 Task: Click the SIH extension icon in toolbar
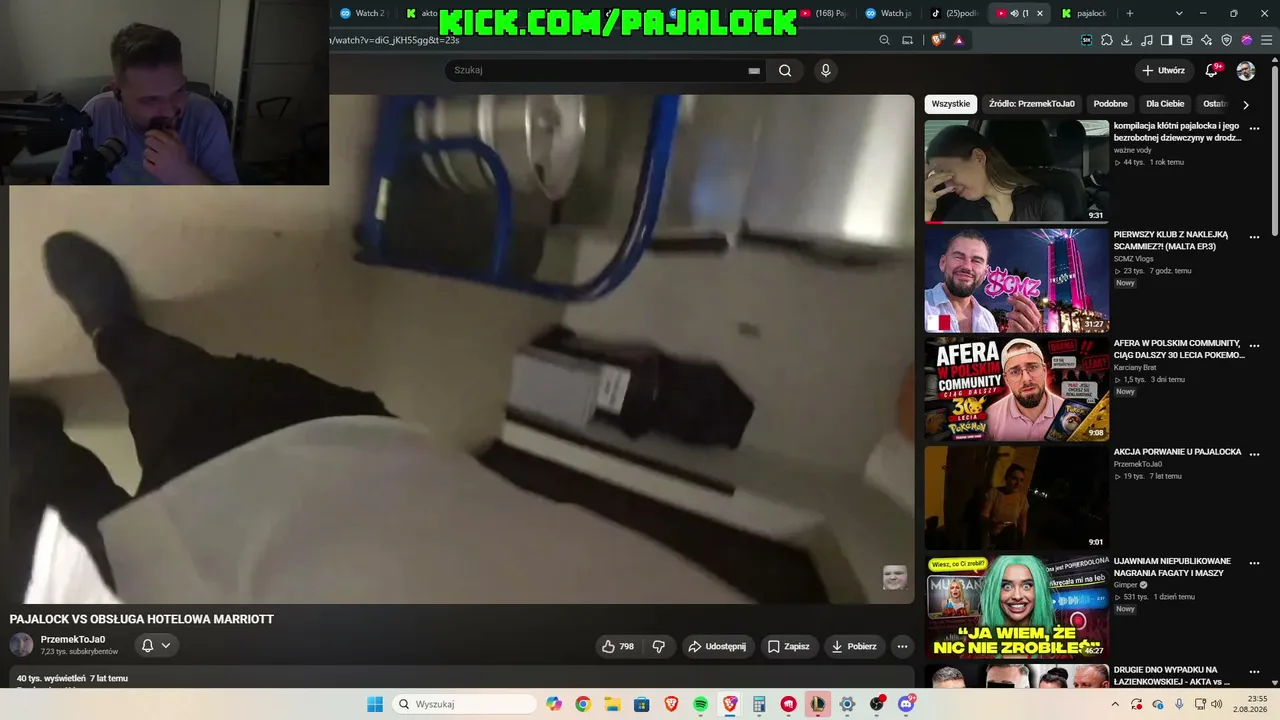click(x=1087, y=40)
